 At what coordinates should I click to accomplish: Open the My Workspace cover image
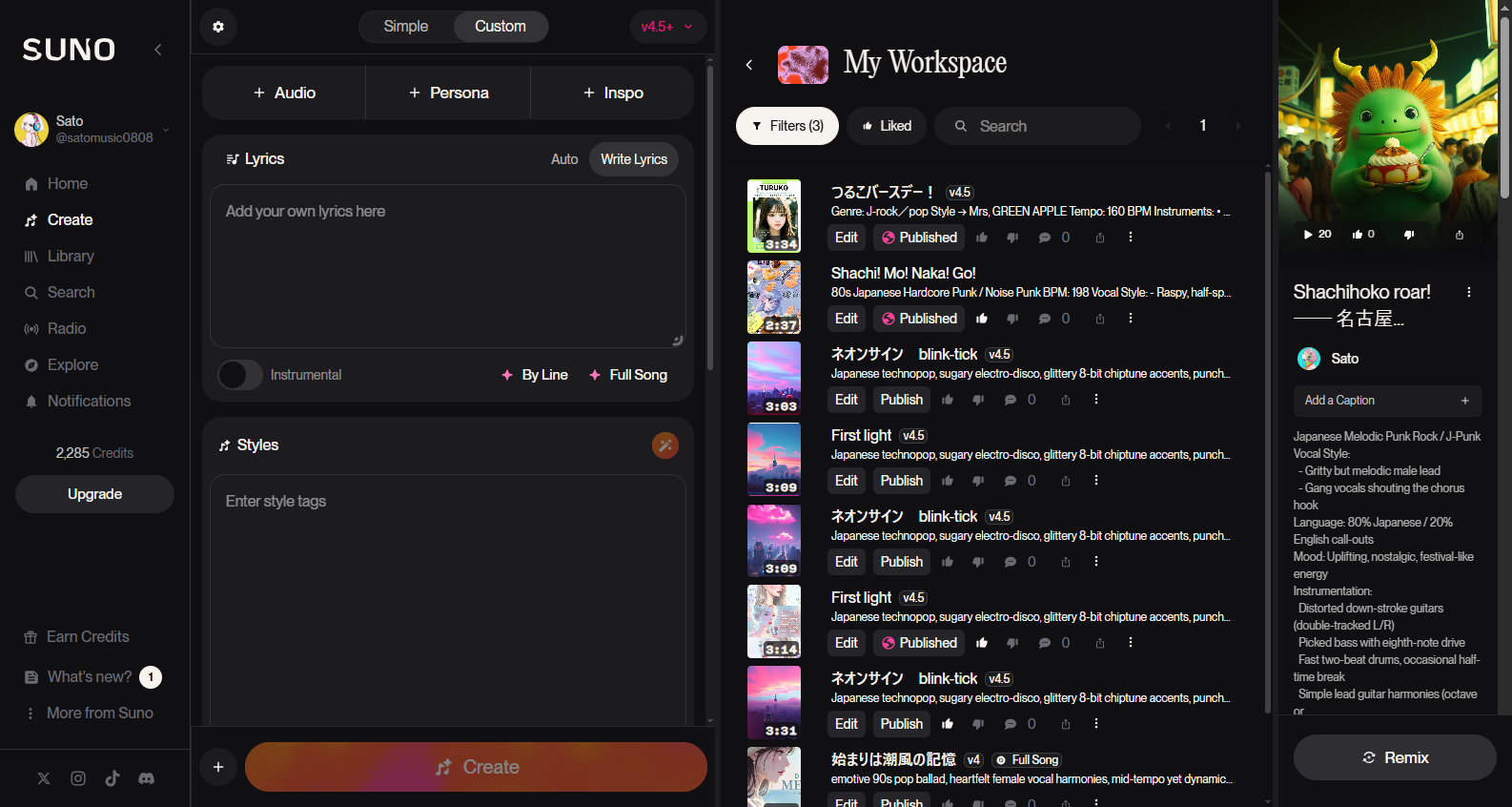[803, 65]
